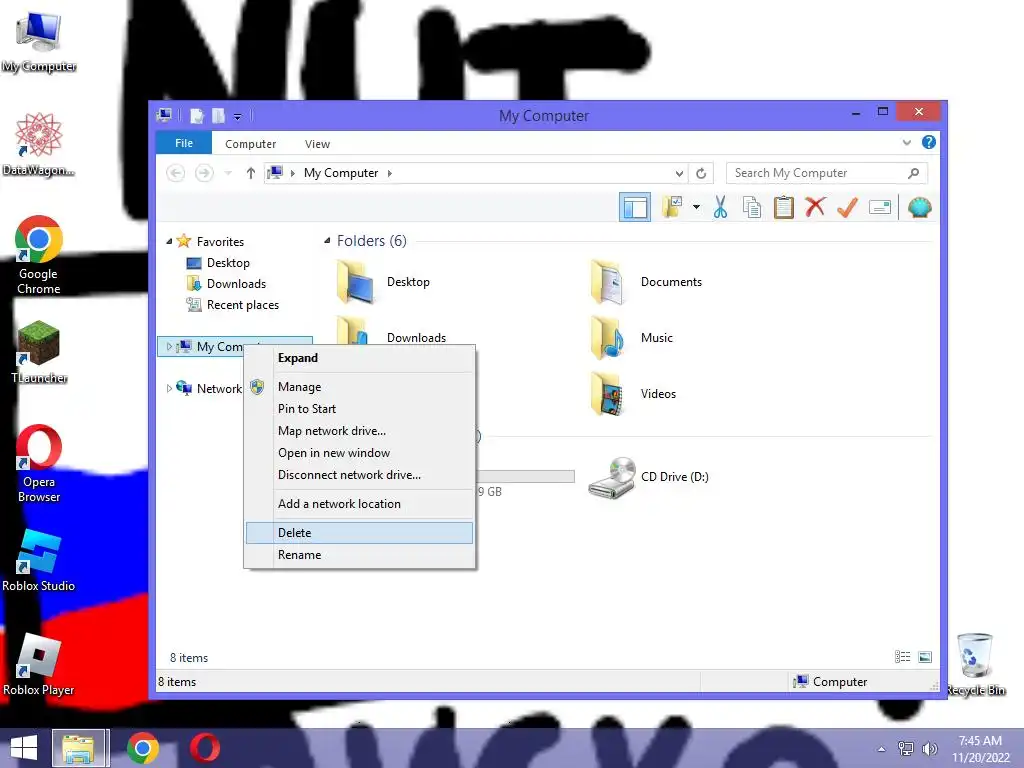Select Downloads under Favorites
Screen dimensions: 1024x768
[236, 283]
